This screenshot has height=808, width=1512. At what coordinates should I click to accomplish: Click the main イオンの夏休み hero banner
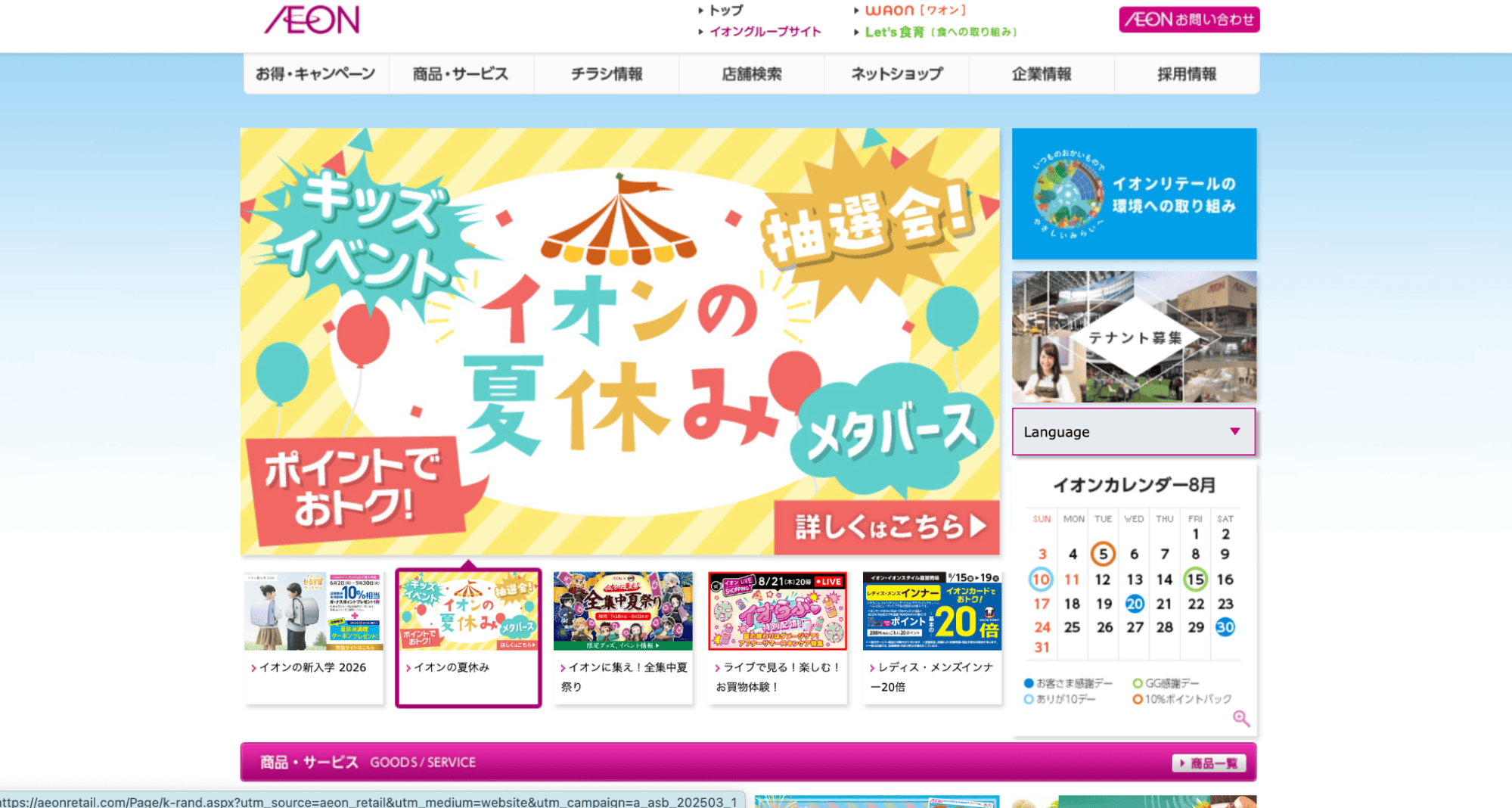coord(619,341)
